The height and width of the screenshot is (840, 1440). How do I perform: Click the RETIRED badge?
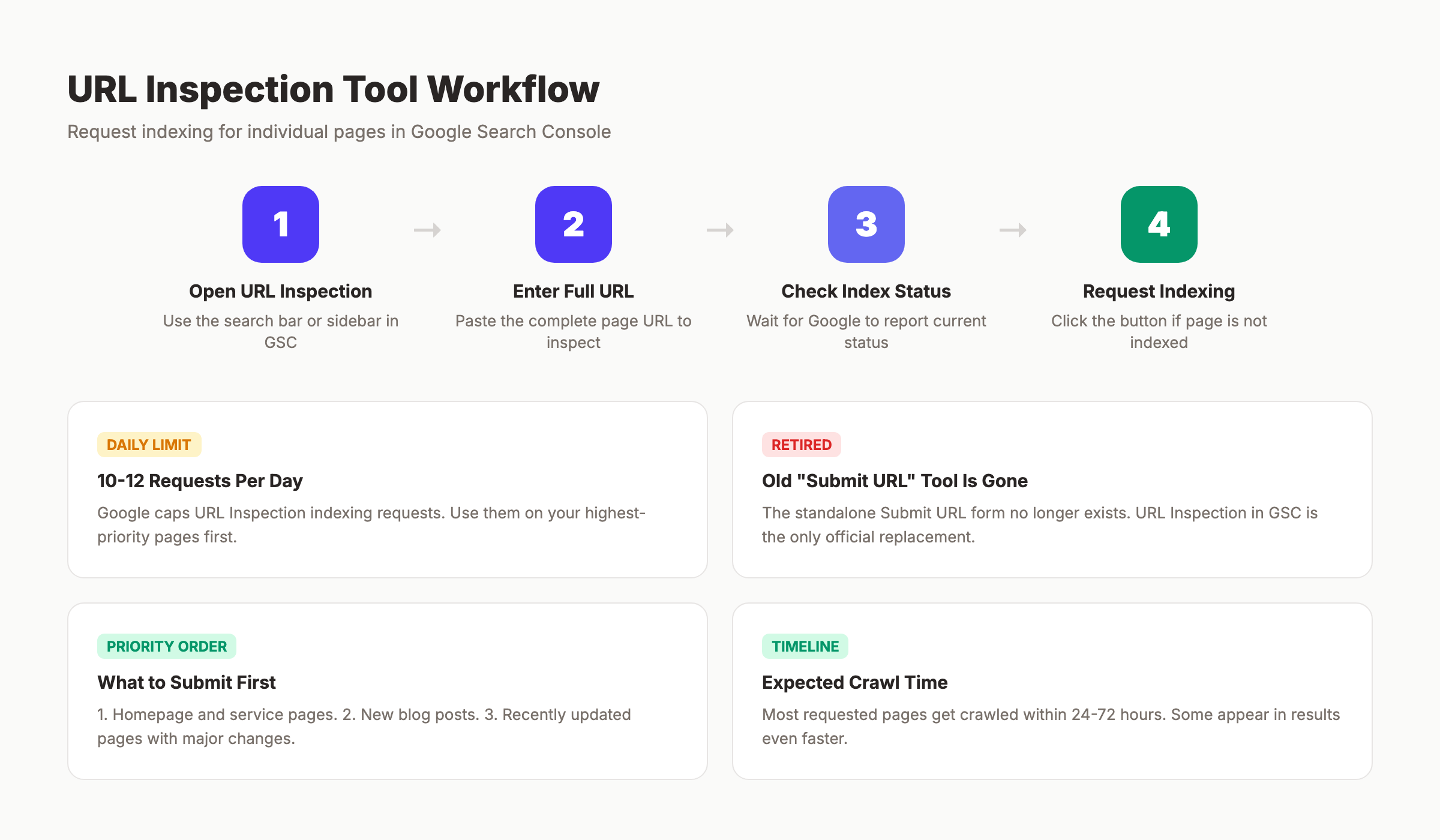click(802, 445)
